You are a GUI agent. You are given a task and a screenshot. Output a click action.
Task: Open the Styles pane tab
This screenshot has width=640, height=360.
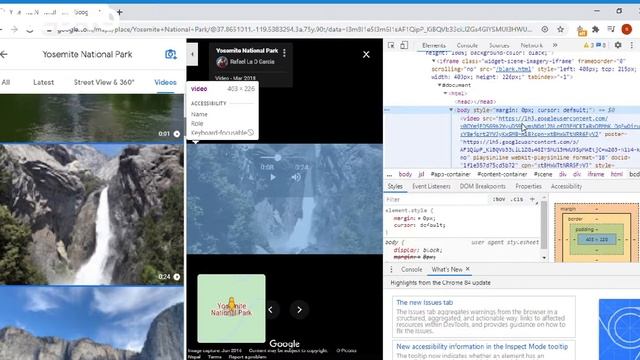(x=395, y=186)
